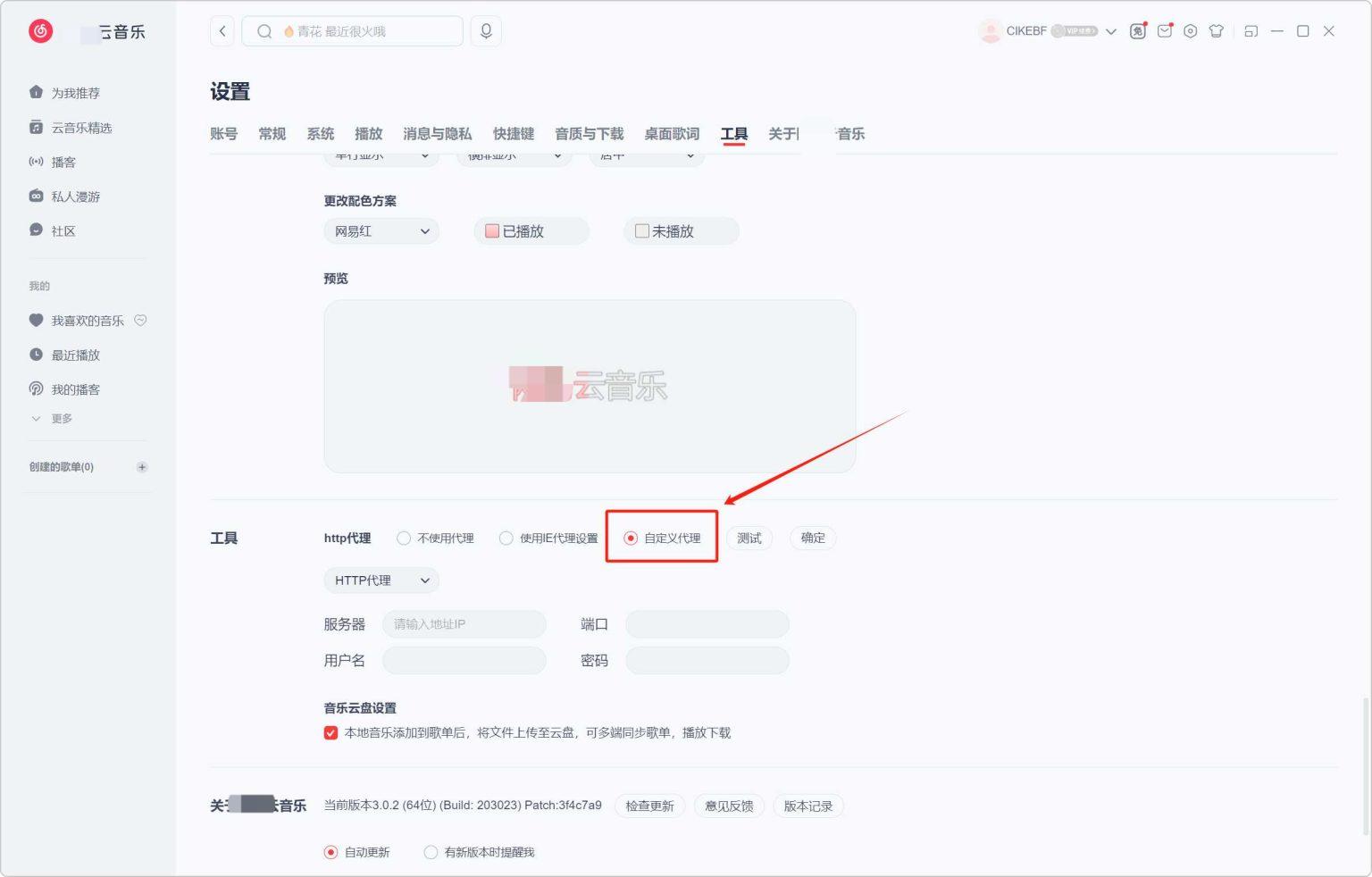This screenshot has height=877, width=1372.
Task: Click the microphone voice search icon
Action: [x=486, y=31]
